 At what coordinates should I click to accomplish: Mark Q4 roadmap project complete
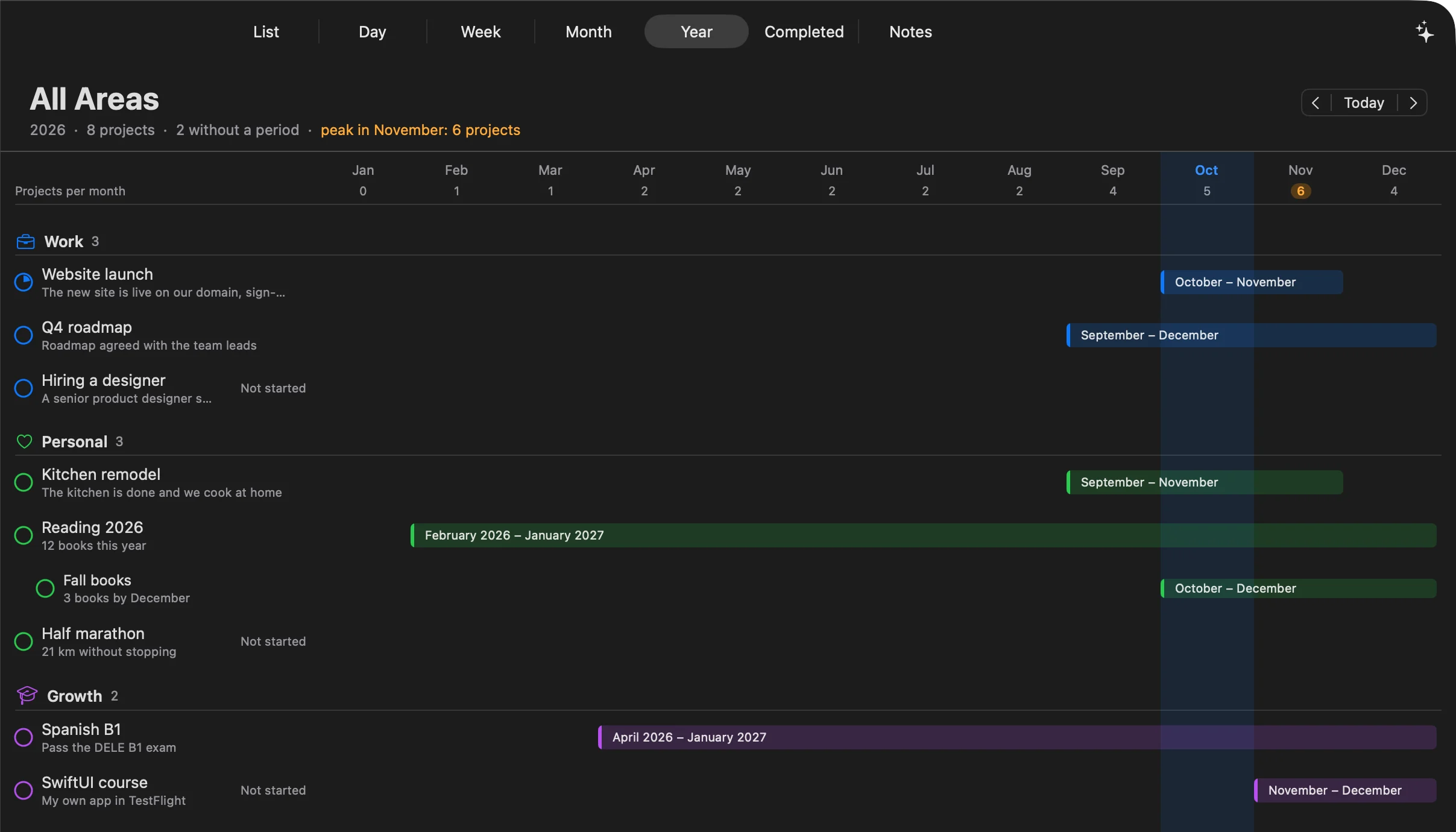[24, 335]
